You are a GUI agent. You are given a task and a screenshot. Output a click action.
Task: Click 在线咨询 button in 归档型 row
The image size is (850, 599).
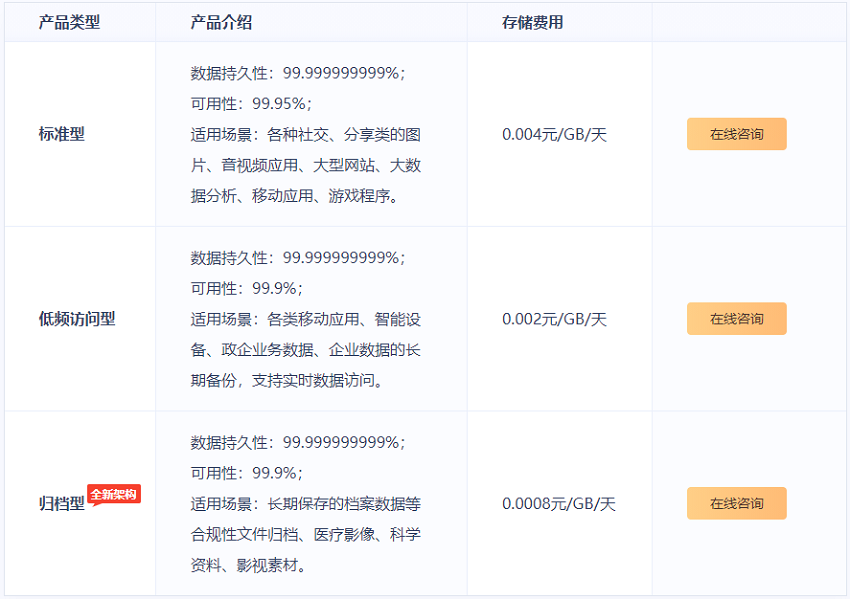coord(737,504)
